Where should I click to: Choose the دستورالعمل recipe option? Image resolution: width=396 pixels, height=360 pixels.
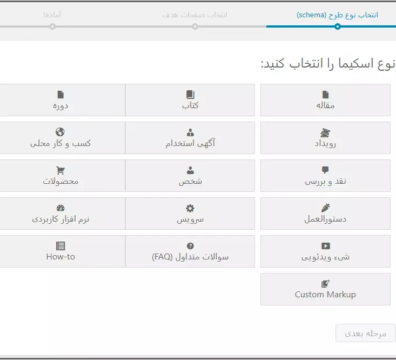(325, 213)
